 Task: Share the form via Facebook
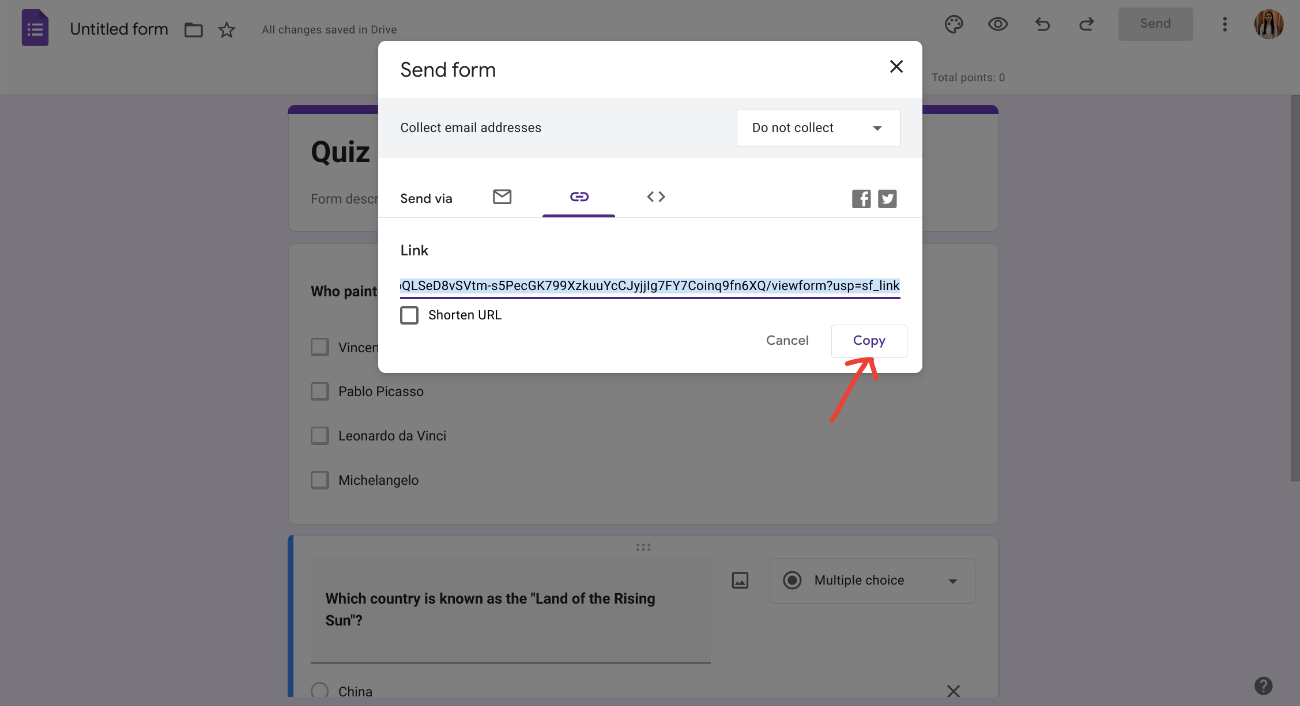coord(861,198)
